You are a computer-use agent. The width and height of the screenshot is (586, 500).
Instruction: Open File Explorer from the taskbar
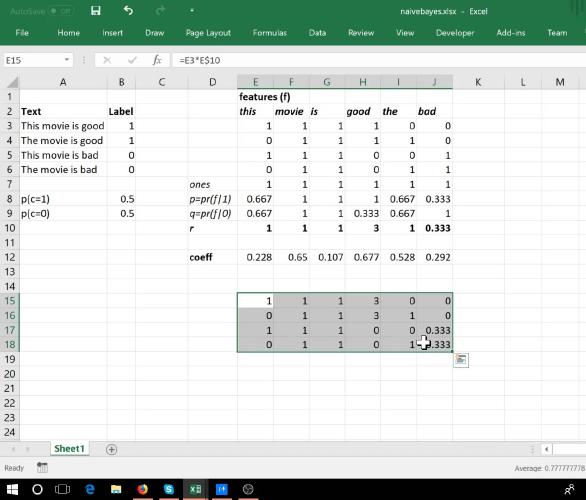coord(116,489)
